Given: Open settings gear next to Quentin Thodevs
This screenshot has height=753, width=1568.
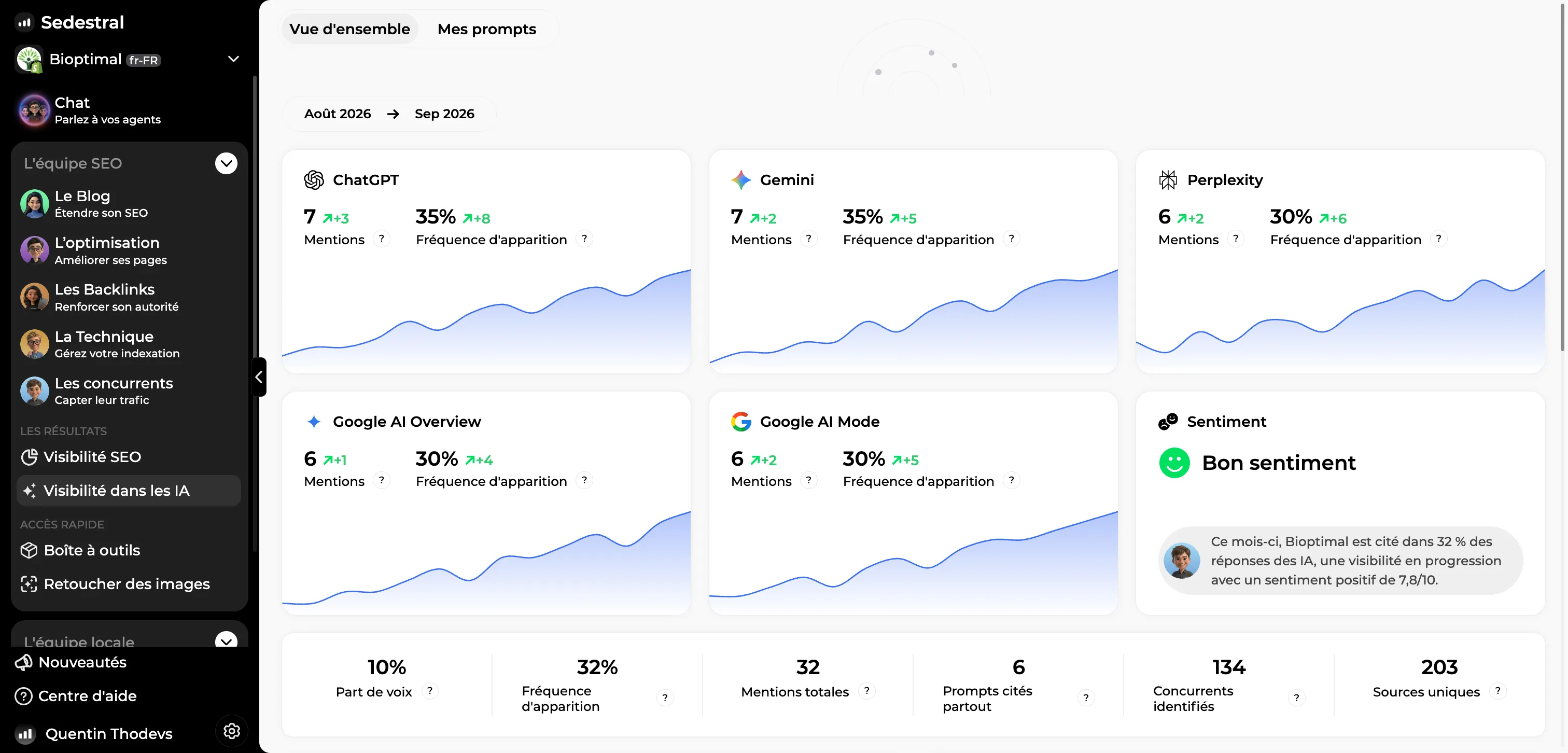Looking at the screenshot, I should coord(231,731).
